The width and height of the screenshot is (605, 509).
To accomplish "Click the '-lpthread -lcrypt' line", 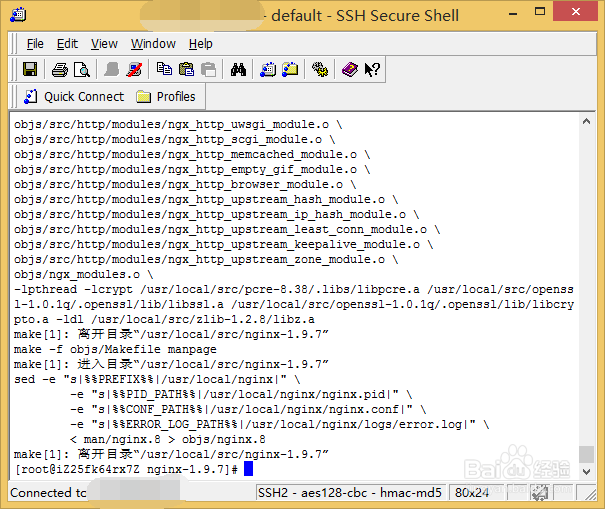I will (294, 289).
